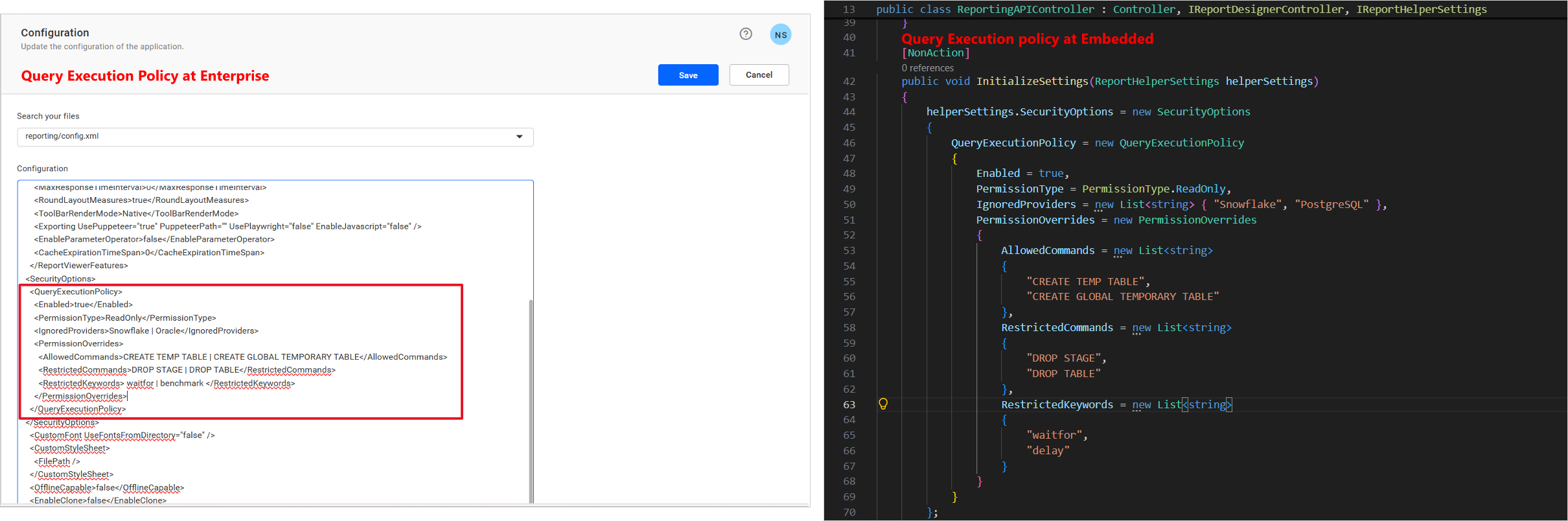Click the <RoundLayoutMeasures>true XML line
Screen dimensions: 1568x521
pos(141,200)
